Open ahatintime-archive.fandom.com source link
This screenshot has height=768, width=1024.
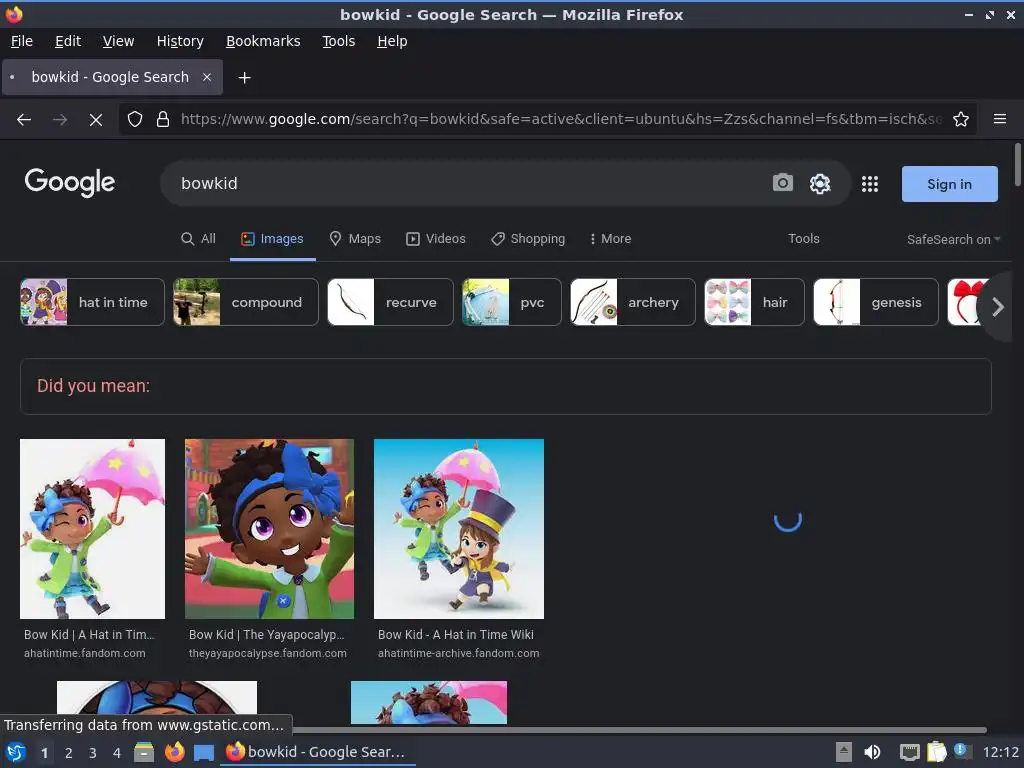458,653
